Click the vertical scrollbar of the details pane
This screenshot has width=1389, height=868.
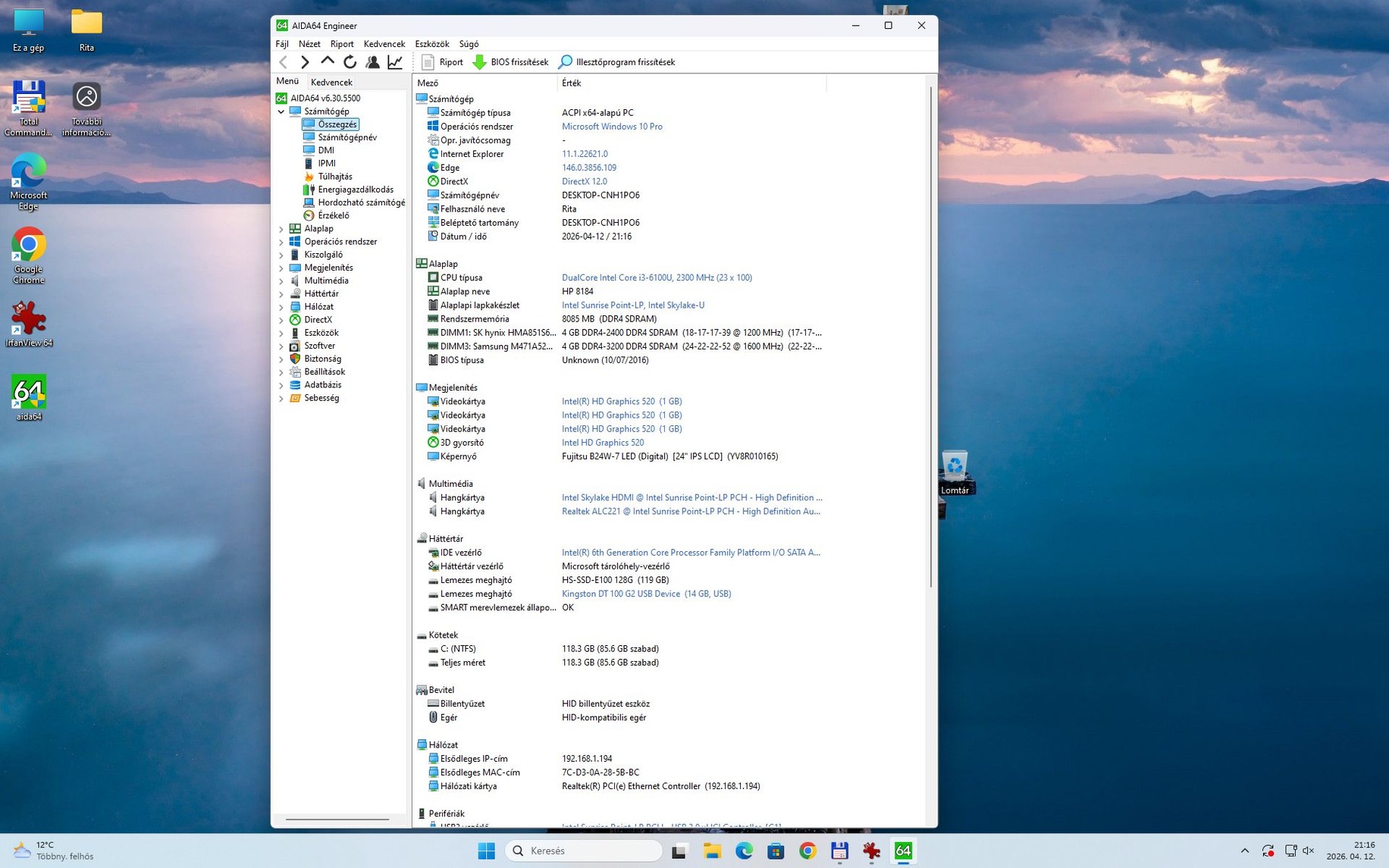931,337
